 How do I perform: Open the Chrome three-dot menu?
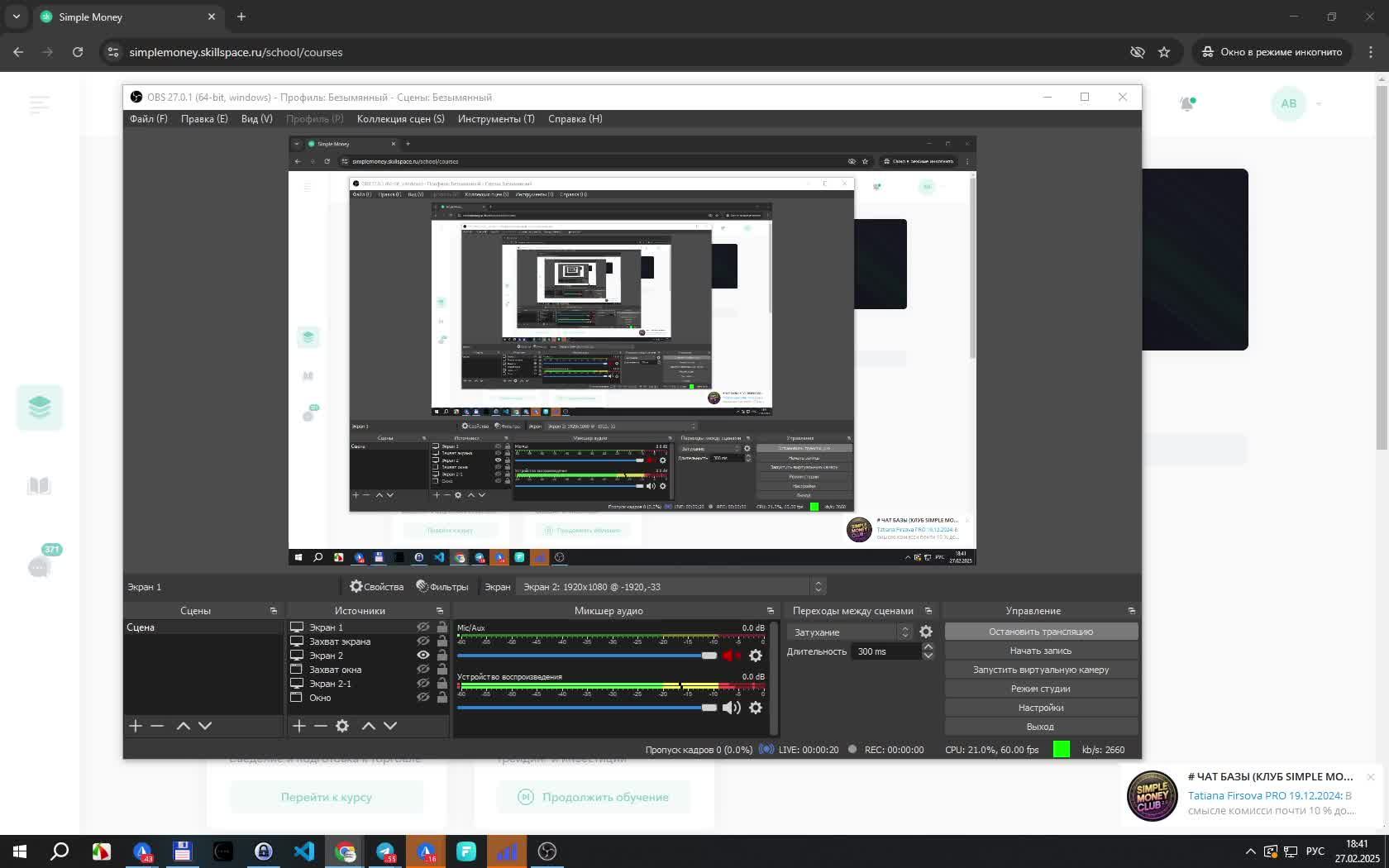click(x=1371, y=52)
